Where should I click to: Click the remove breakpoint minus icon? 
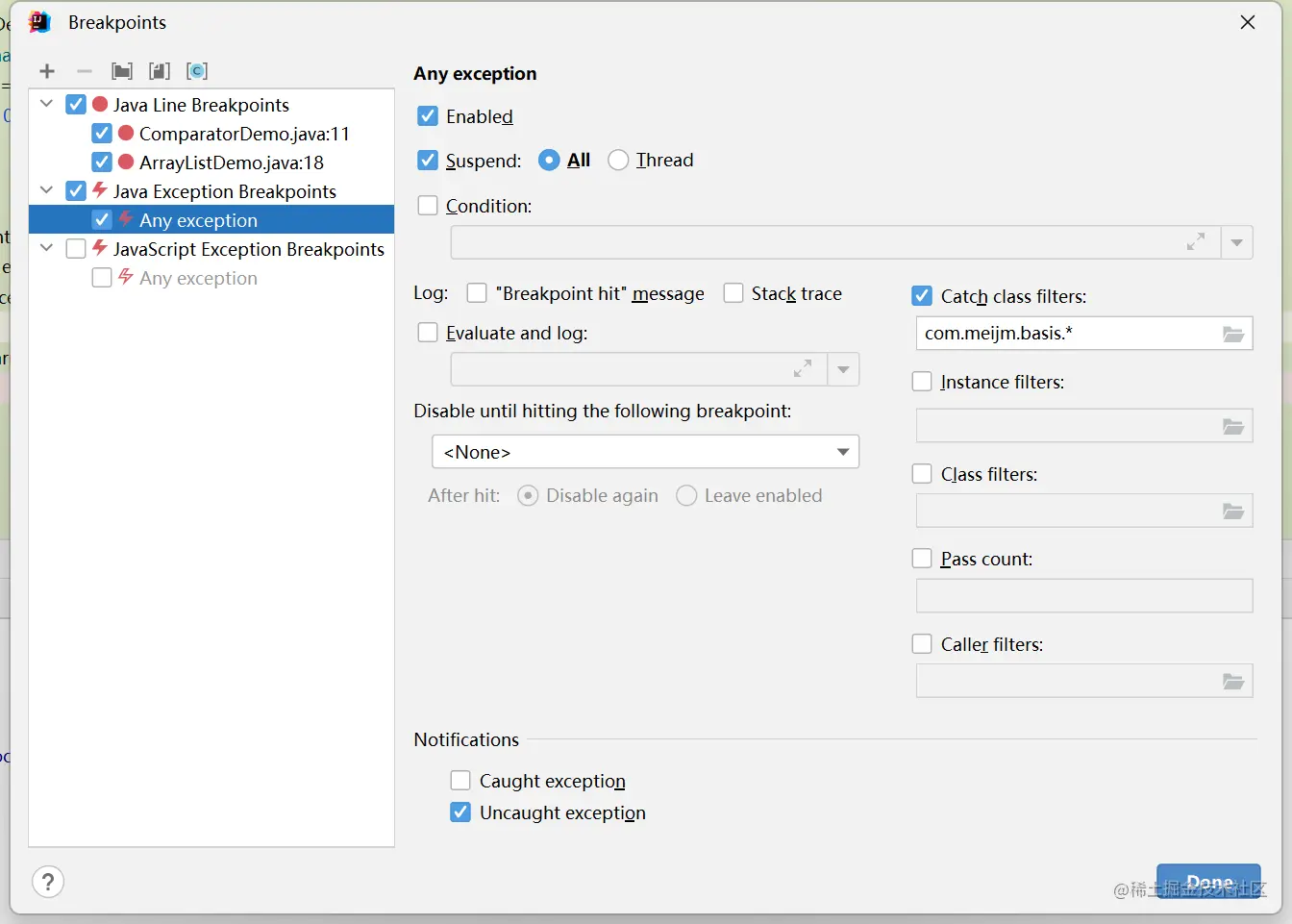pyautogui.click(x=85, y=71)
